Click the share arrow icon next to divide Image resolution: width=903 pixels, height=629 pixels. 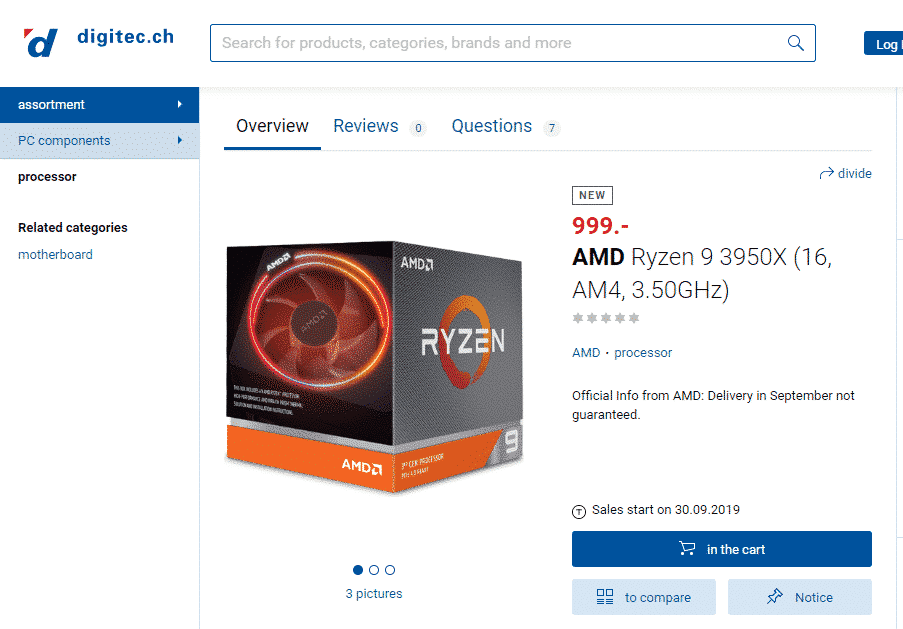click(x=826, y=173)
